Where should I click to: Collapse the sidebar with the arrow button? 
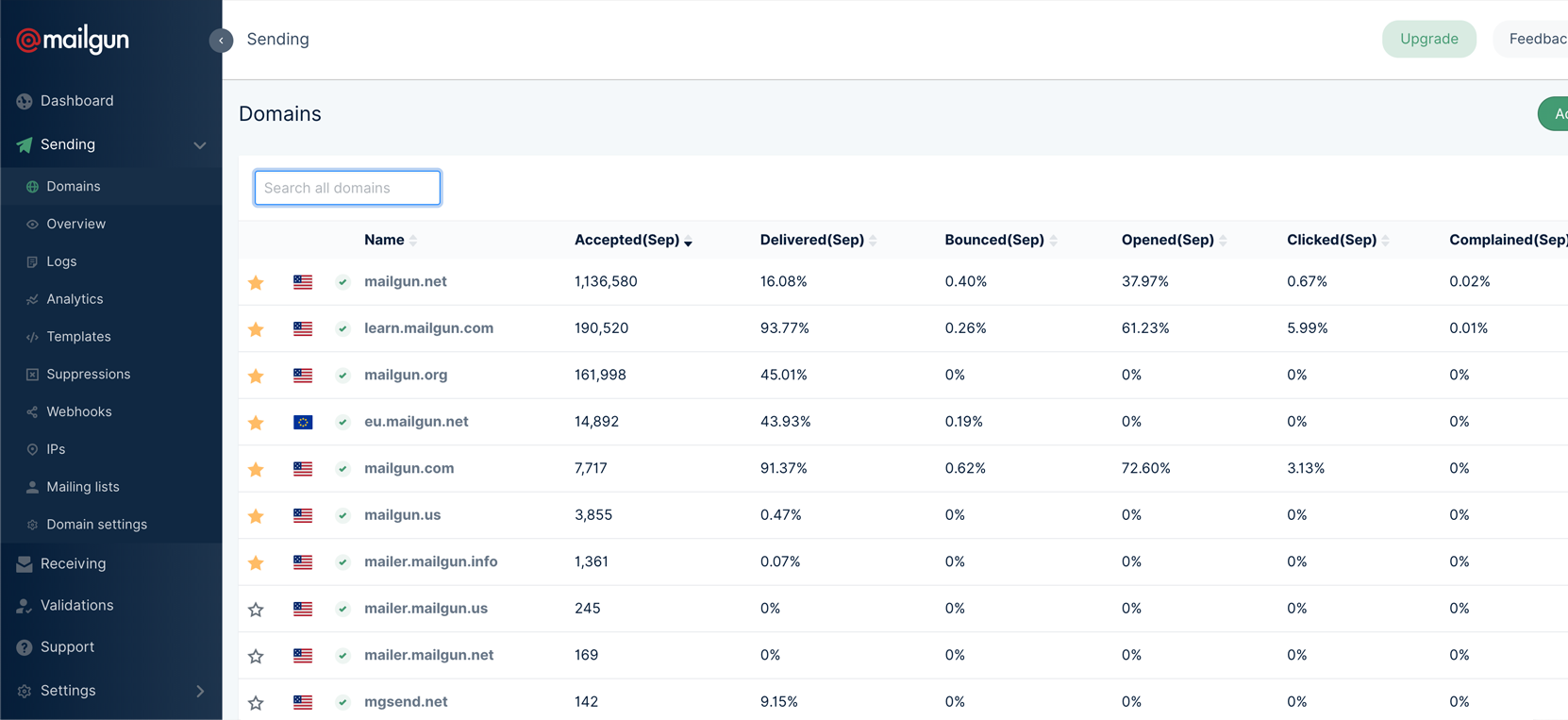[x=221, y=41]
